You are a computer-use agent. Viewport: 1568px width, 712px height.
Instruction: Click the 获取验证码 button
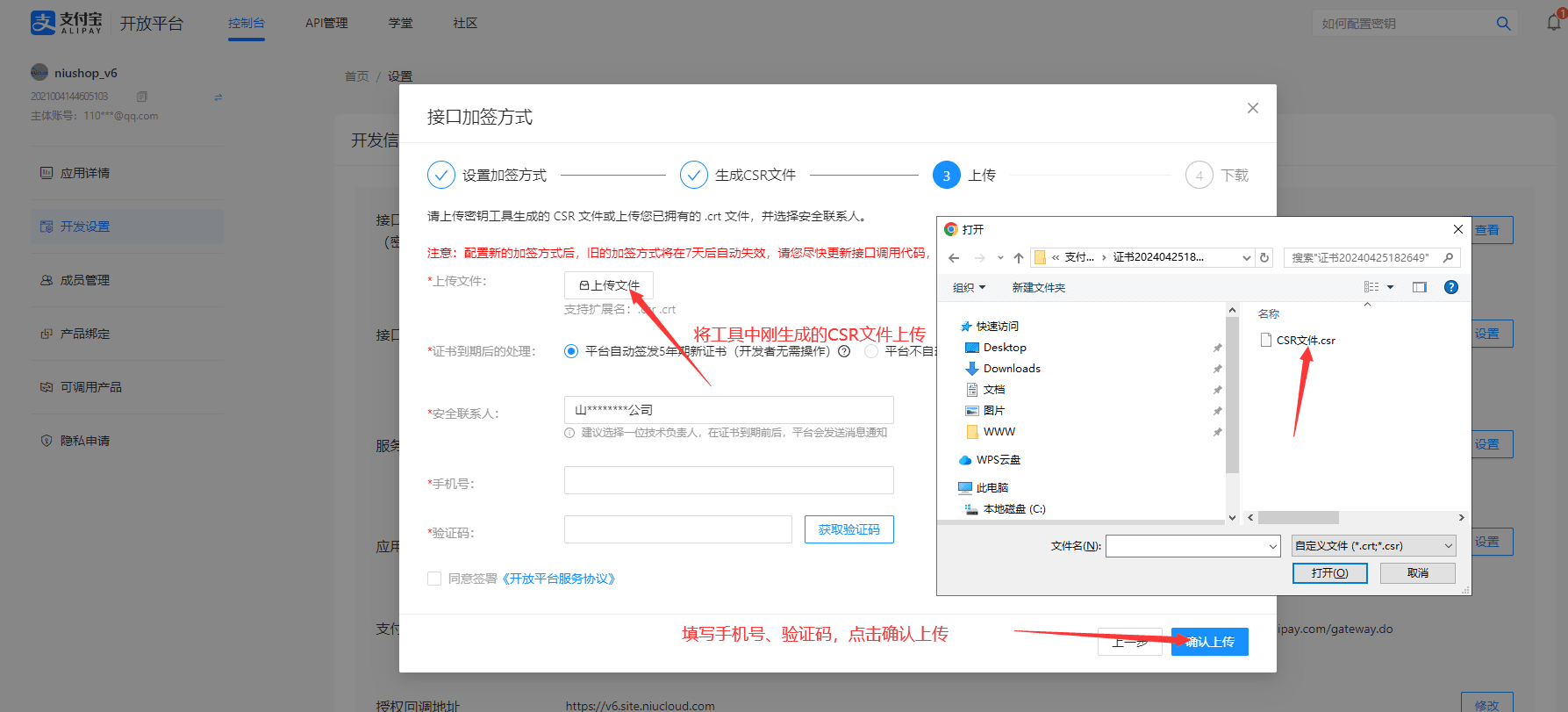point(848,529)
